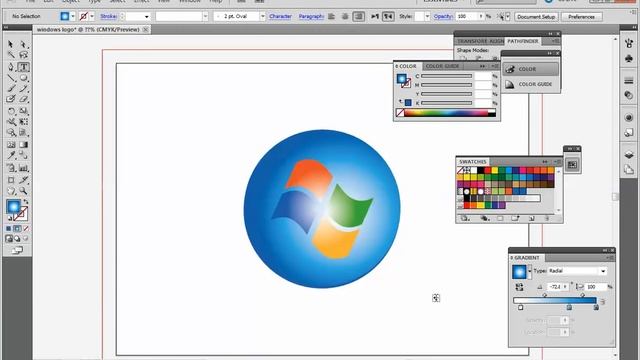Select the Column Graph tool
Image resolution: width=640 pixels, height=360 pixels.
[x=23, y=168]
